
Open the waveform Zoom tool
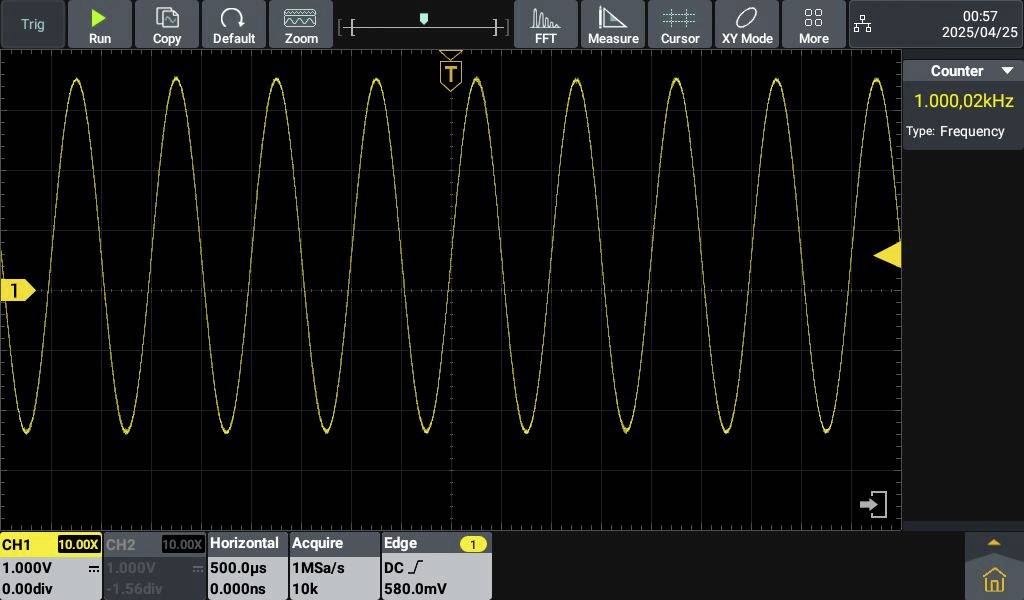click(x=301, y=24)
